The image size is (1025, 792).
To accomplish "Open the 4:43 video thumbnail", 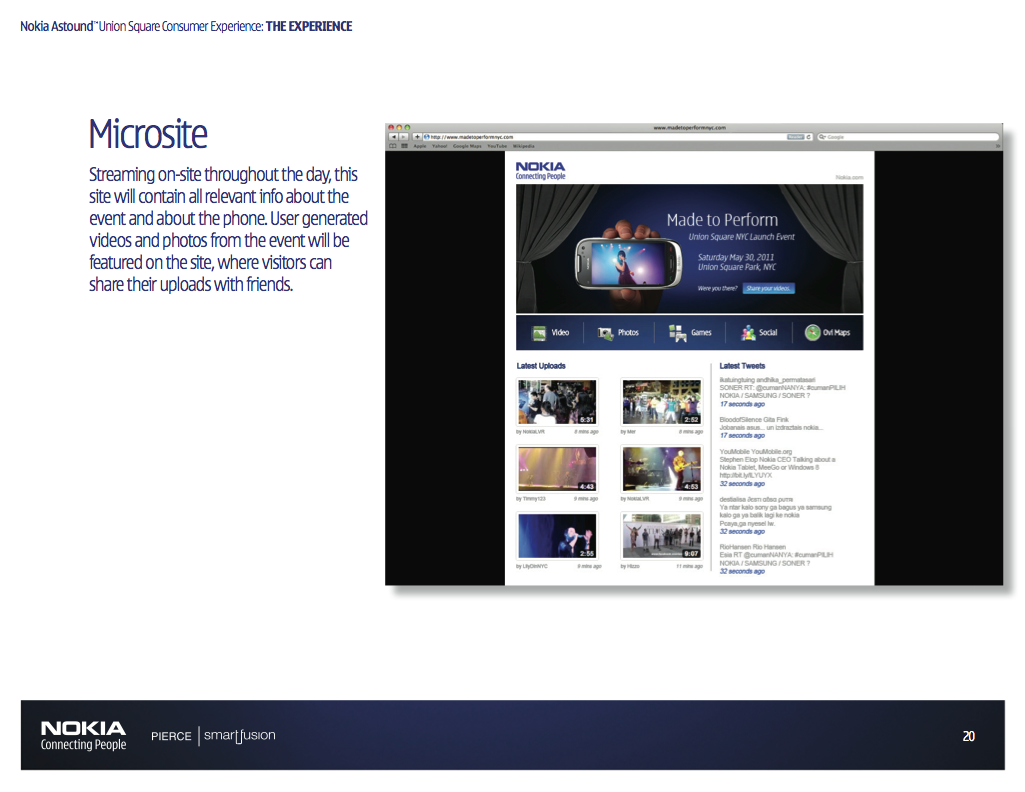I will (x=557, y=469).
